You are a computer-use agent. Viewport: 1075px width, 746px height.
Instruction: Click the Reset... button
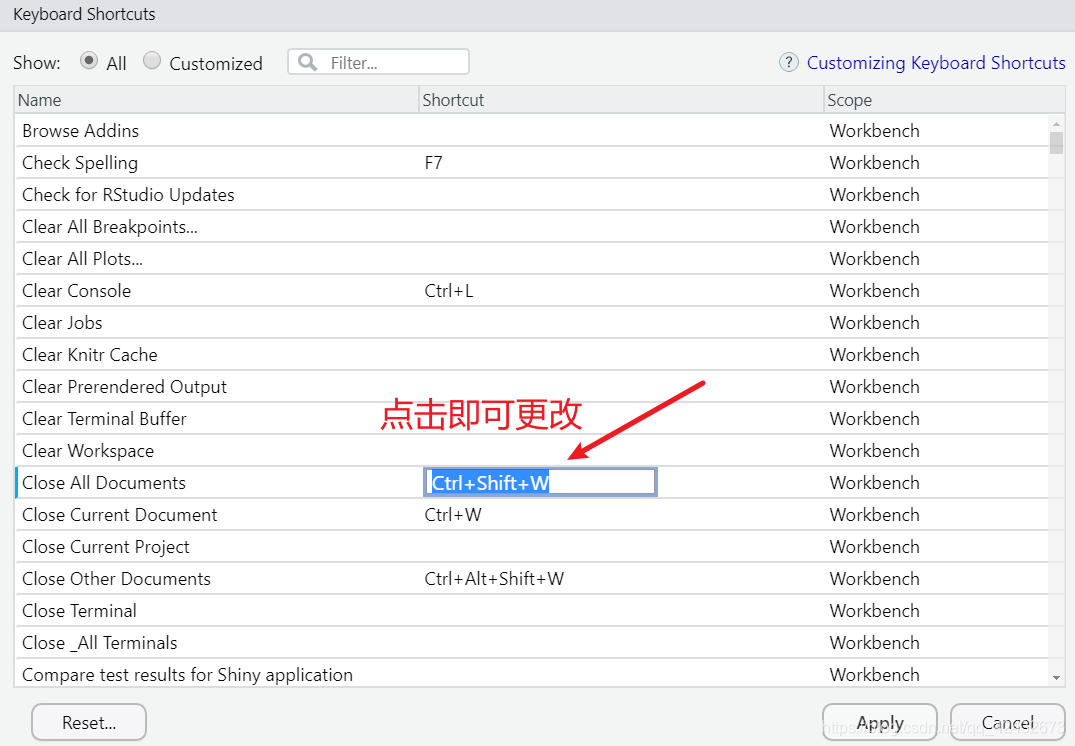(x=89, y=723)
